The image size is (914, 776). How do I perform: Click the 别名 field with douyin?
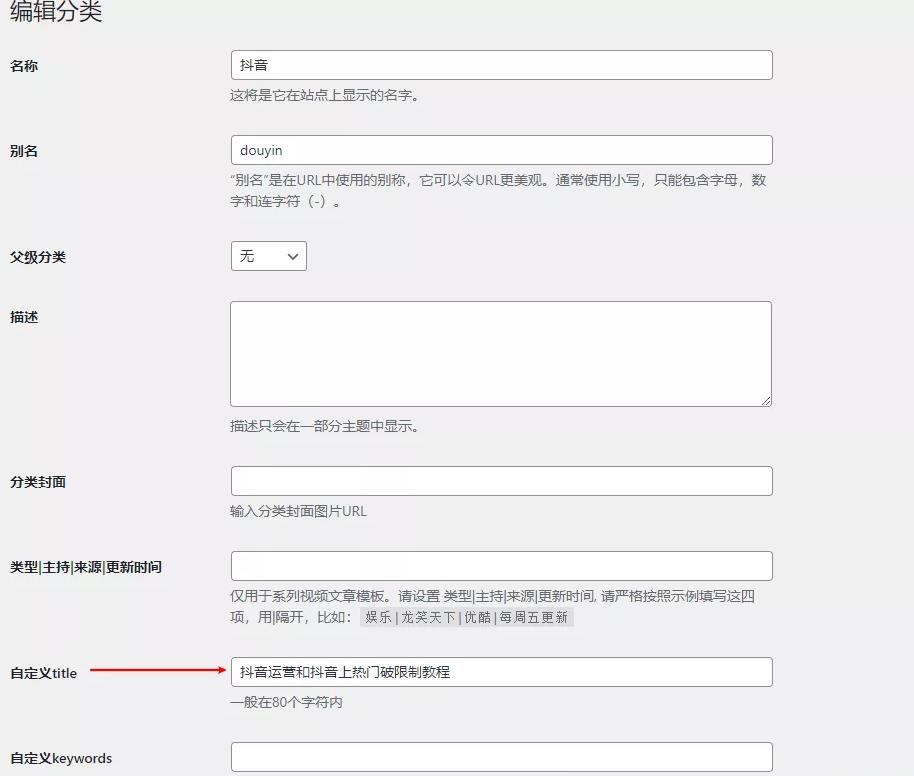[501, 150]
